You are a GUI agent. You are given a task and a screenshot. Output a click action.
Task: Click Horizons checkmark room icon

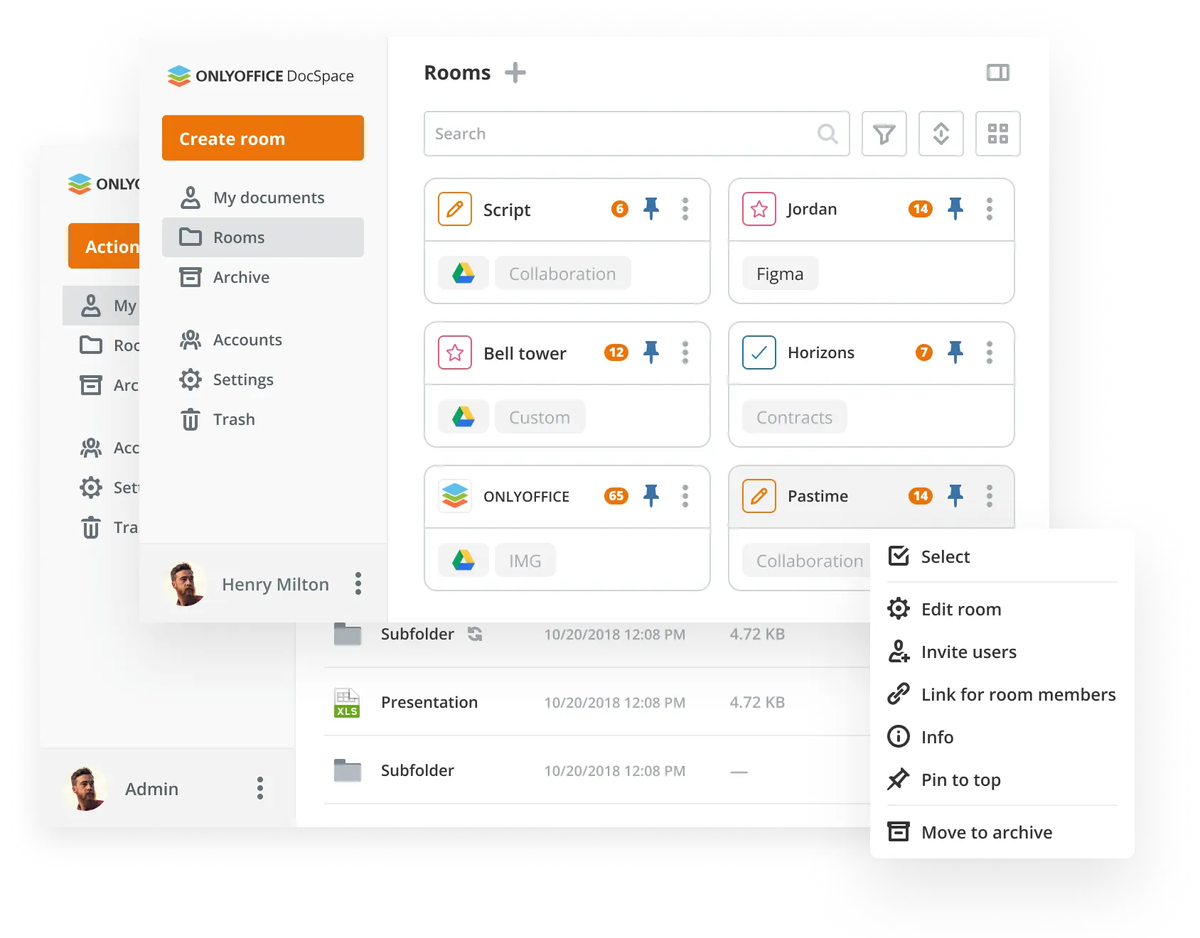[x=759, y=353]
